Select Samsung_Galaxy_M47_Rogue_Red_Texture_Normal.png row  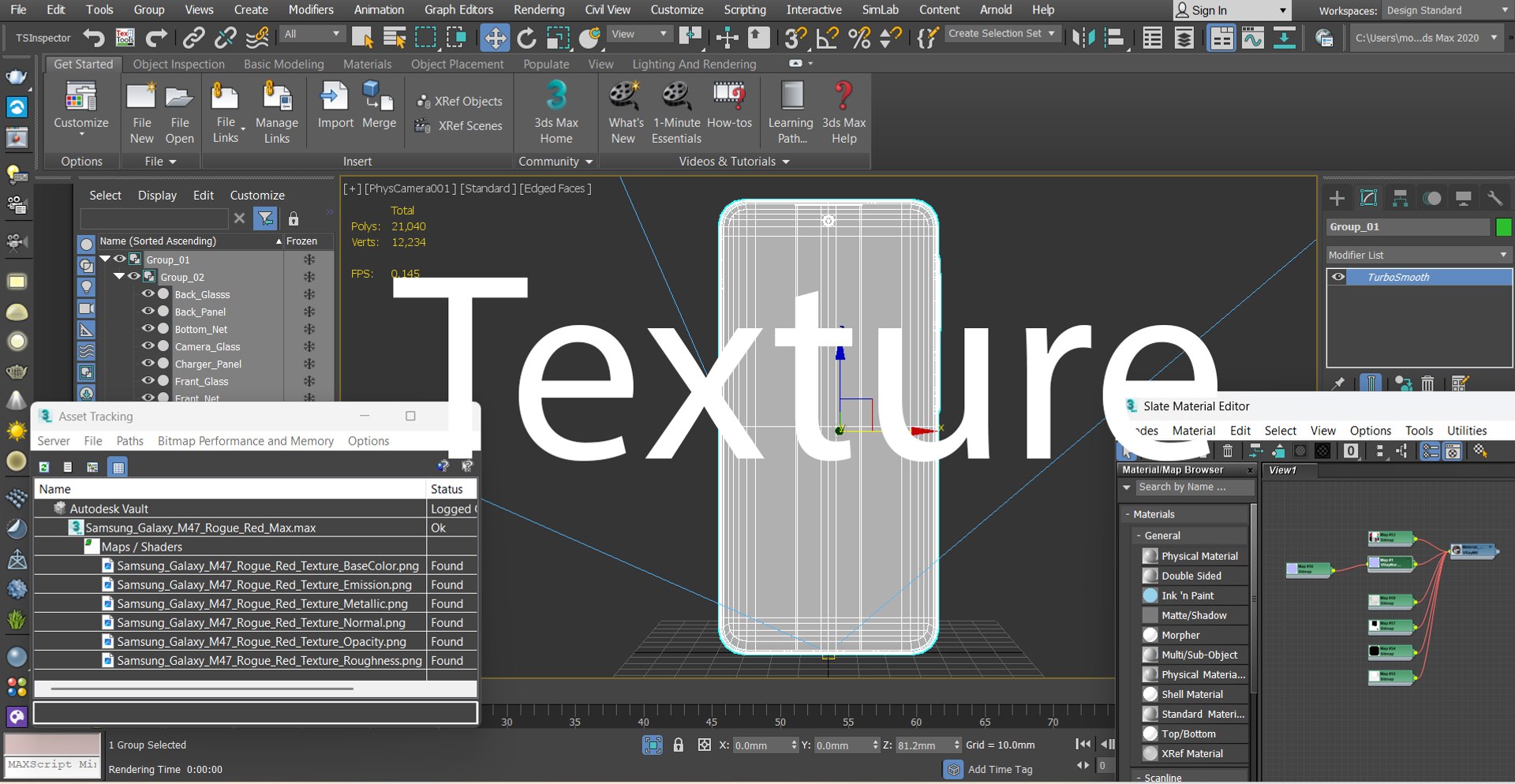coord(255,623)
